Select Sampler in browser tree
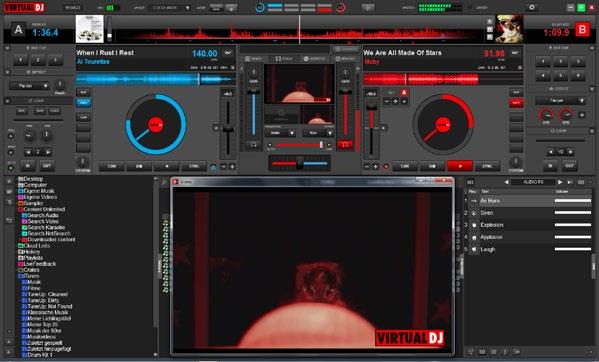The height and width of the screenshot is (362, 599). tap(31, 203)
